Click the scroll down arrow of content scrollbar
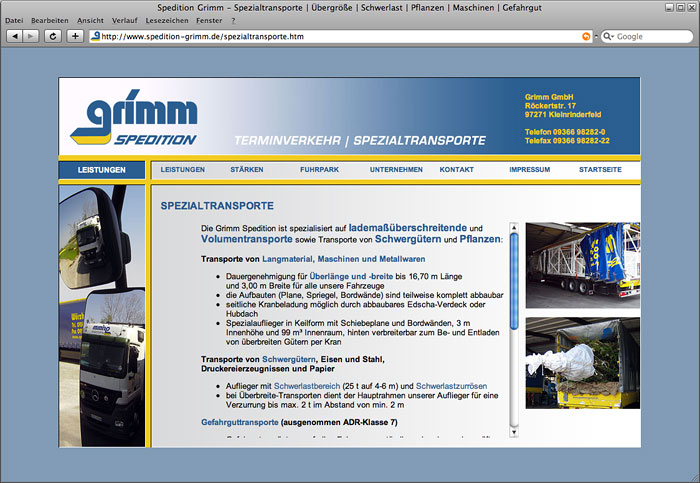 pyautogui.click(x=514, y=432)
